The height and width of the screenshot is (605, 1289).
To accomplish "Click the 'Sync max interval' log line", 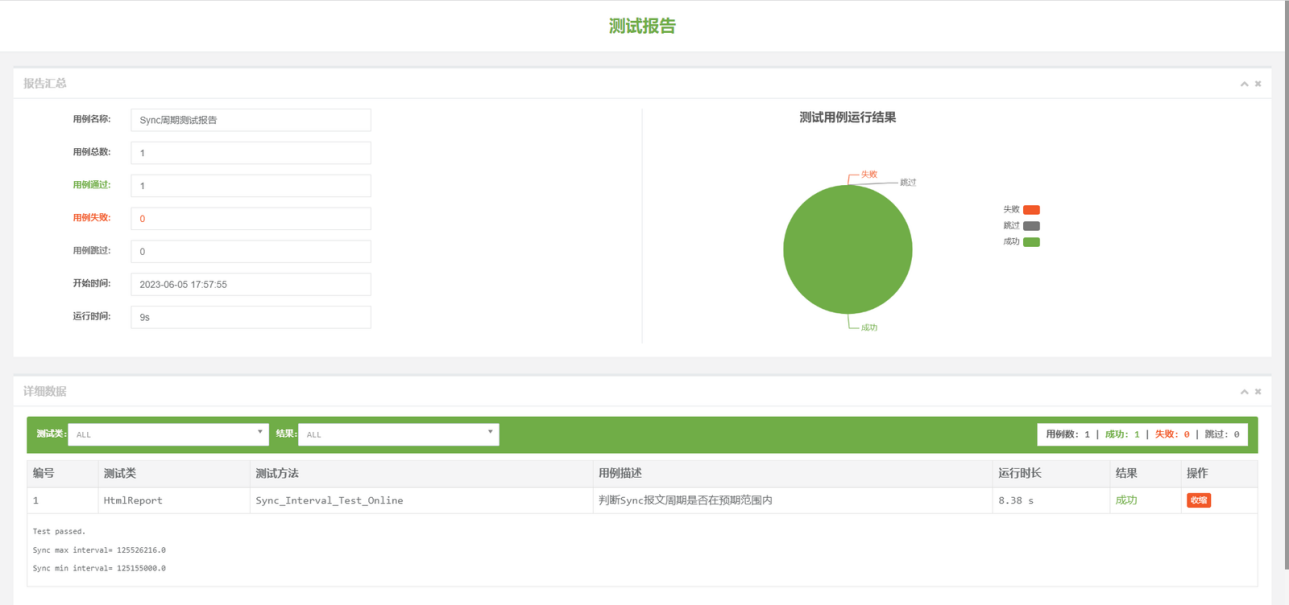I will tap(99, 550).
